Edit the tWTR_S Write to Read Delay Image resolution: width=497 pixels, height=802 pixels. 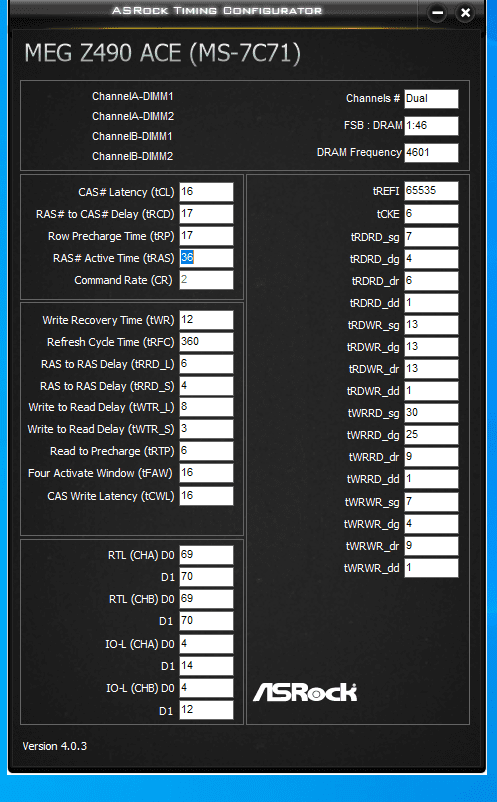(206, 429)
